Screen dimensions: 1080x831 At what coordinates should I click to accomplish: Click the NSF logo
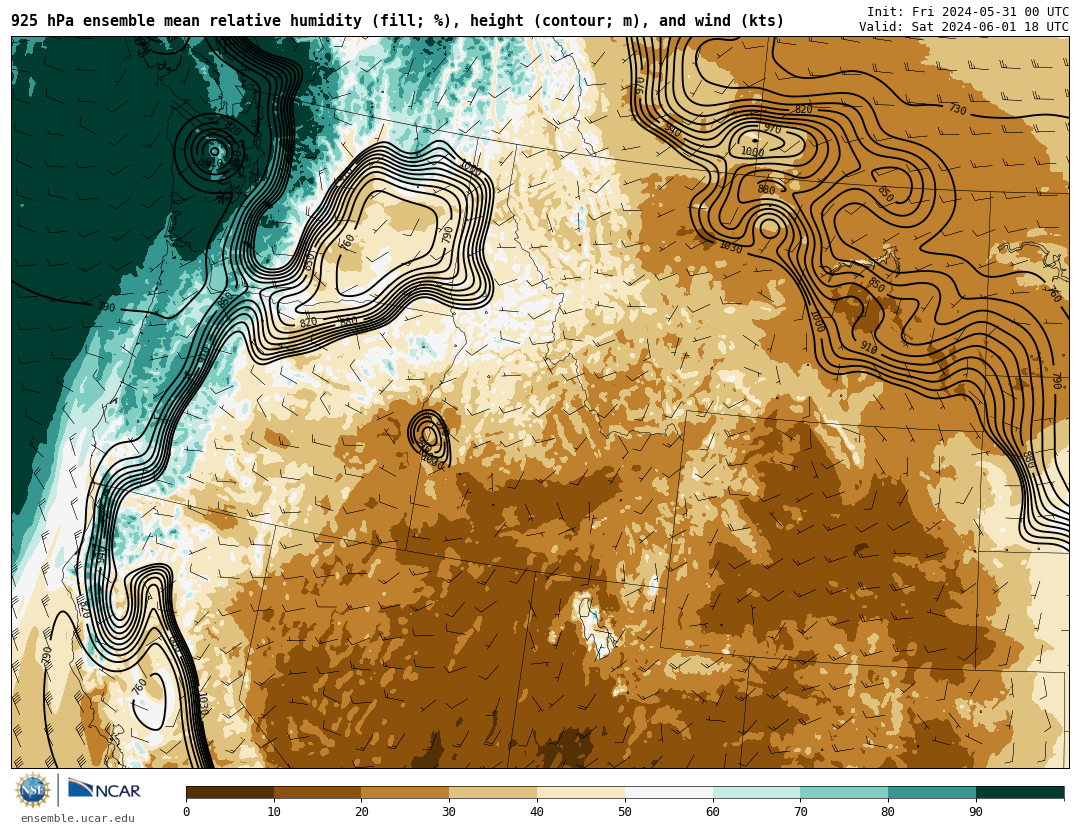(x=33, y=790)
